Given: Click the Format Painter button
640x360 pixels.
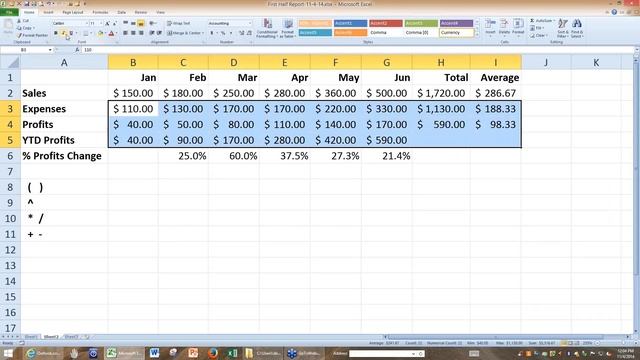Looking at the screenshot, I should (x=33, y=36).
